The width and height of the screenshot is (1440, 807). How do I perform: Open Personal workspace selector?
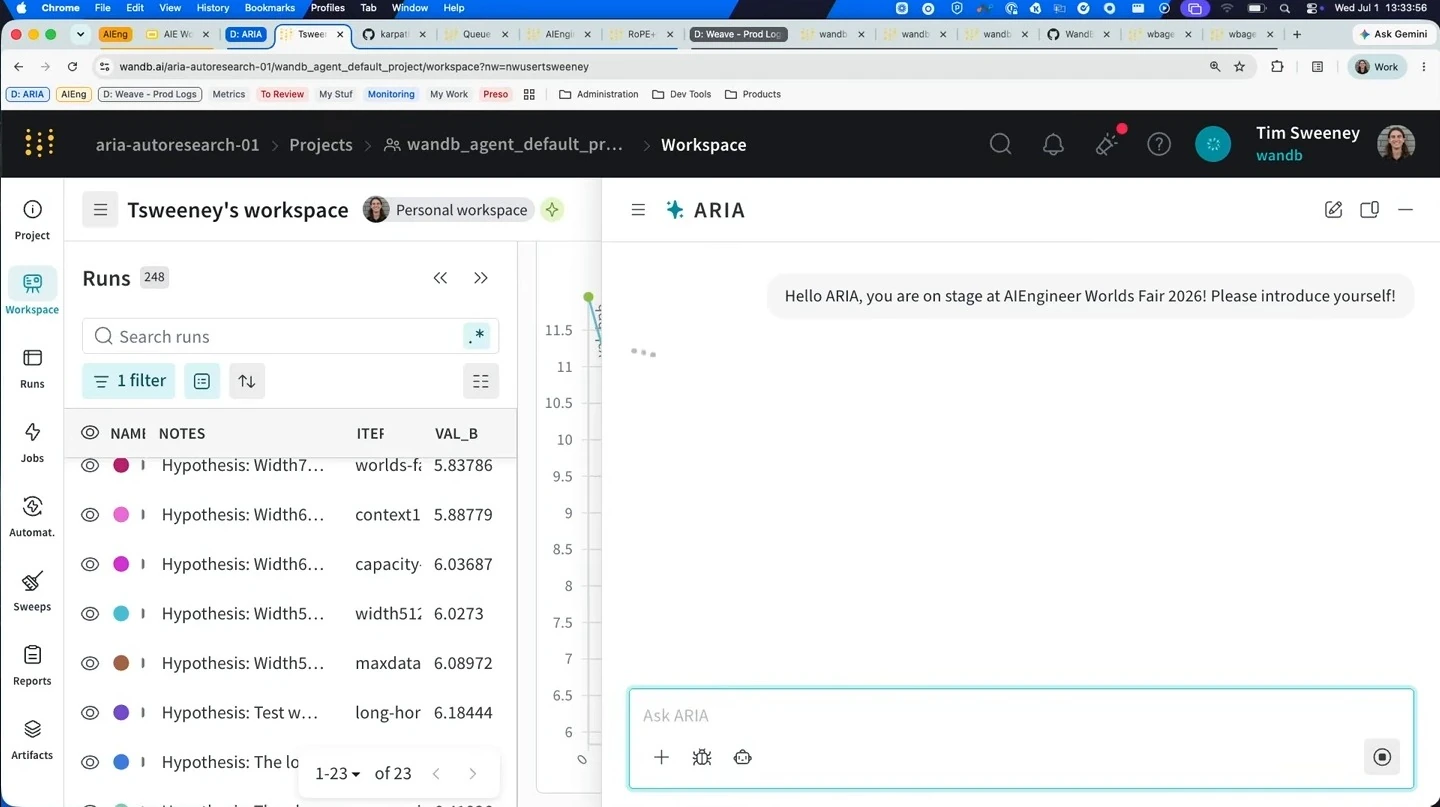click(446, 210)
